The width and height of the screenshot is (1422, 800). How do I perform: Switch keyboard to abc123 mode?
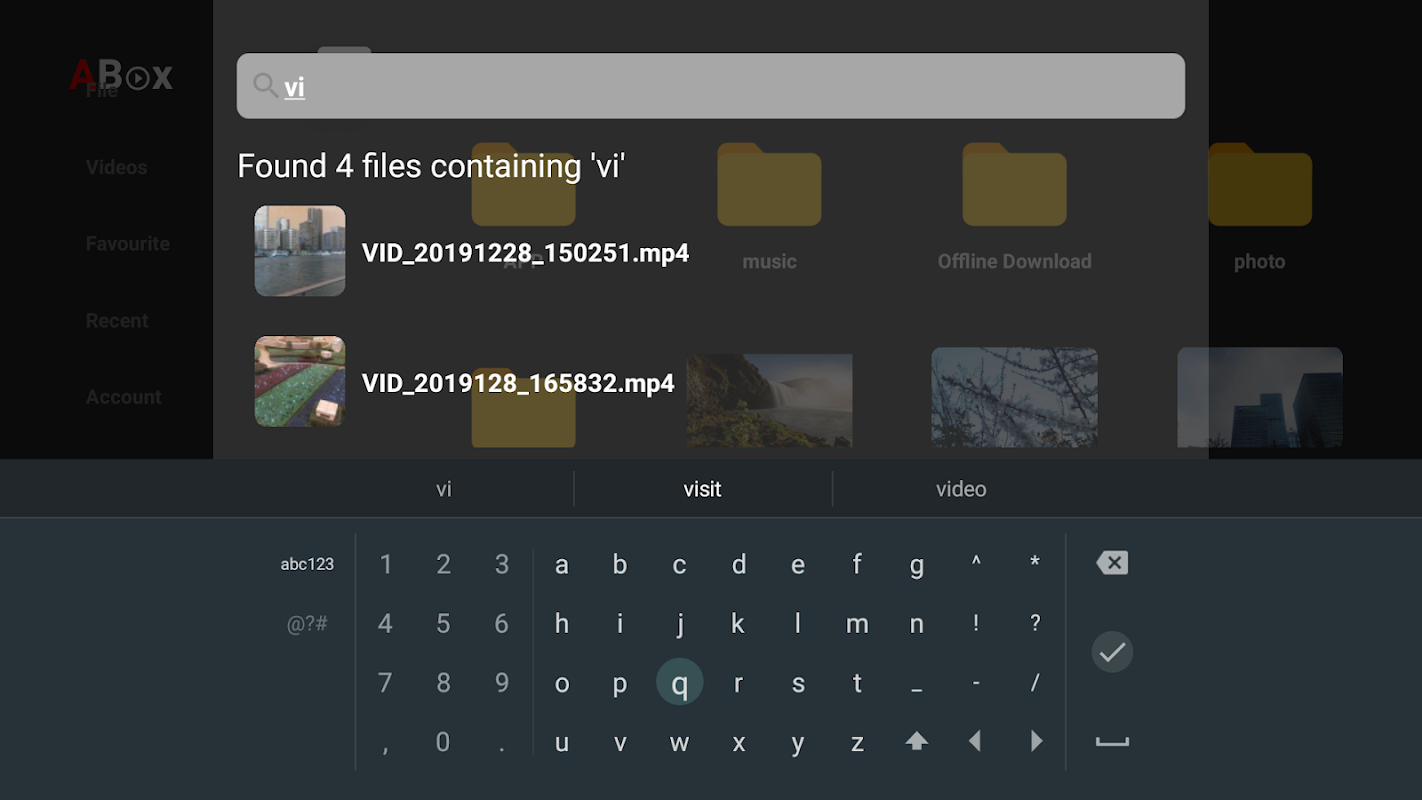(307, 564)
